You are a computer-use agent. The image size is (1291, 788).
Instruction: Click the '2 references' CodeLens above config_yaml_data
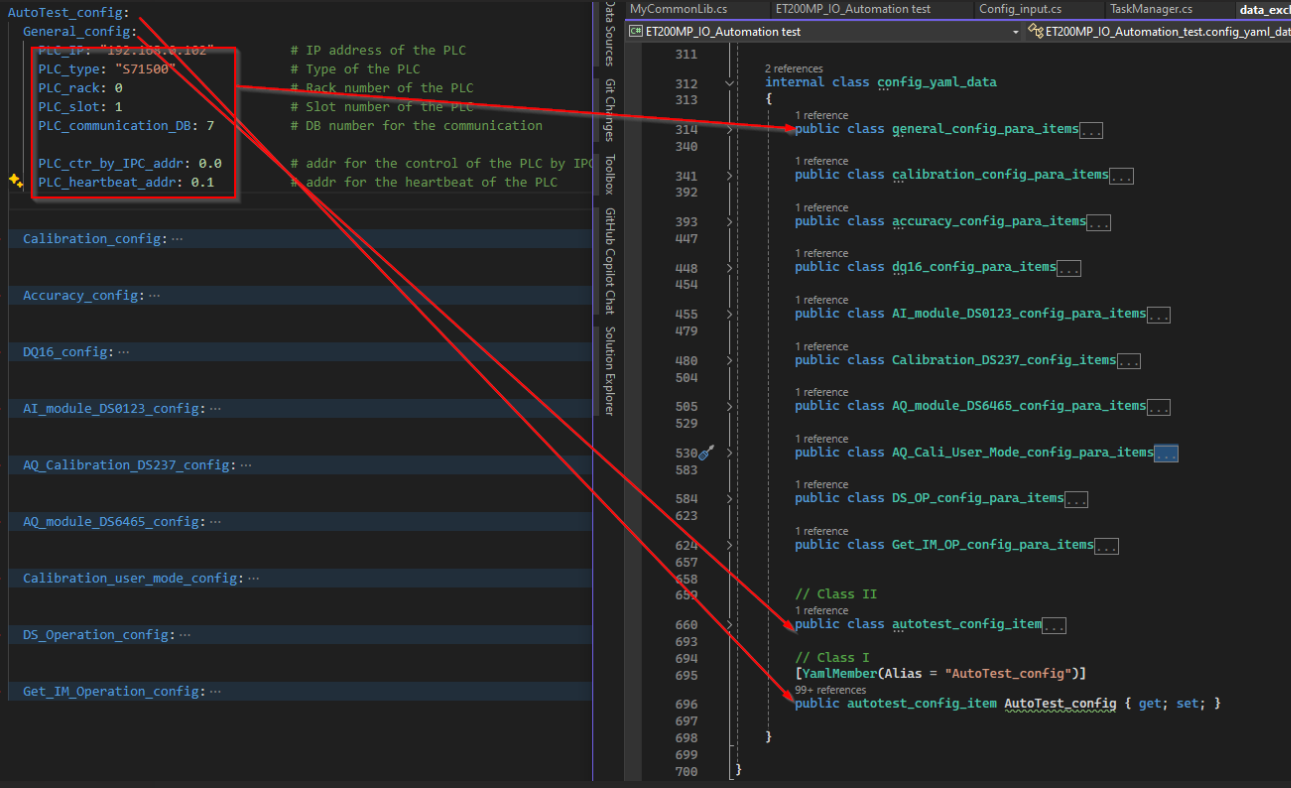792,69
